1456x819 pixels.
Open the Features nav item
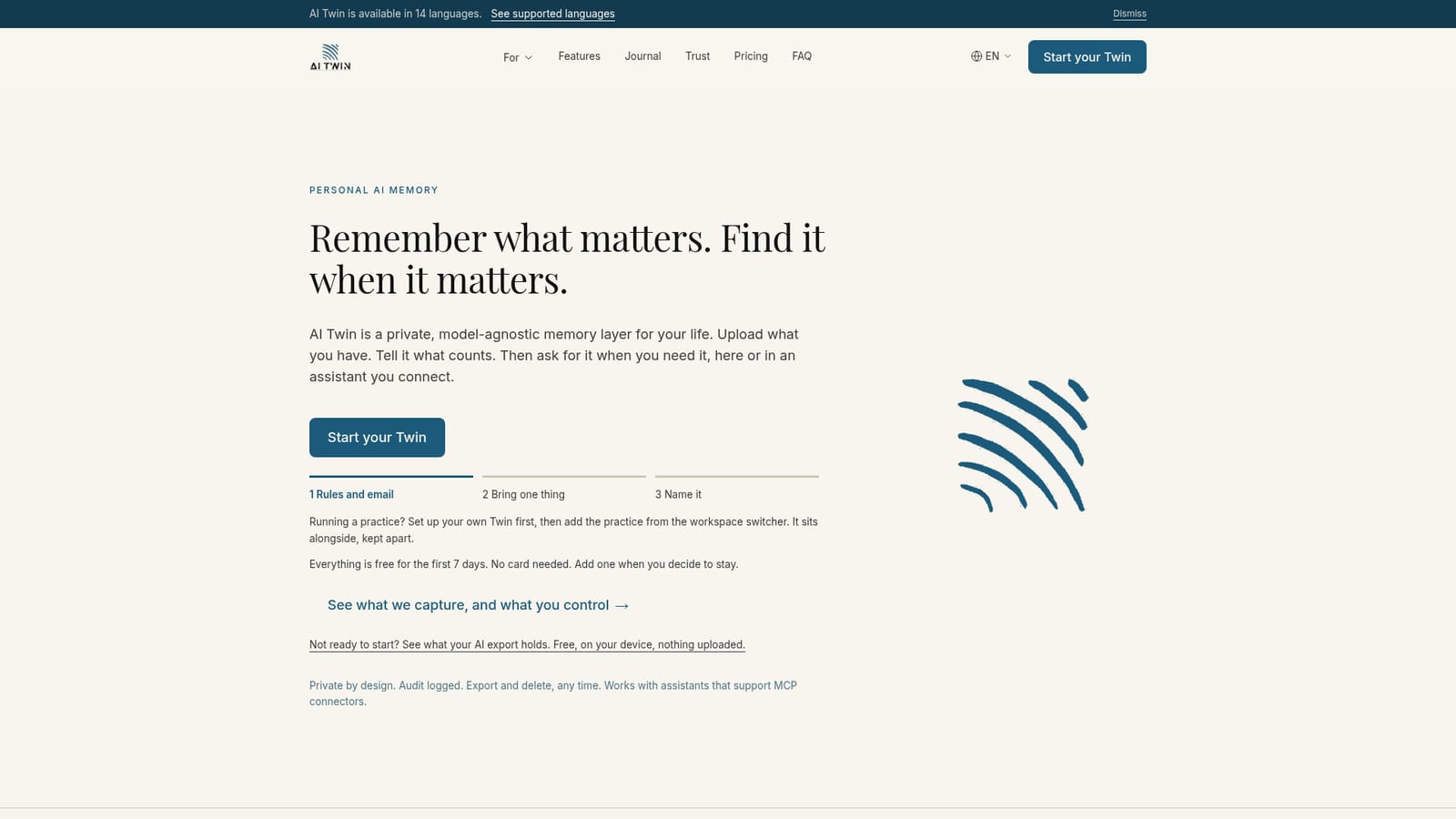(579, 56)
